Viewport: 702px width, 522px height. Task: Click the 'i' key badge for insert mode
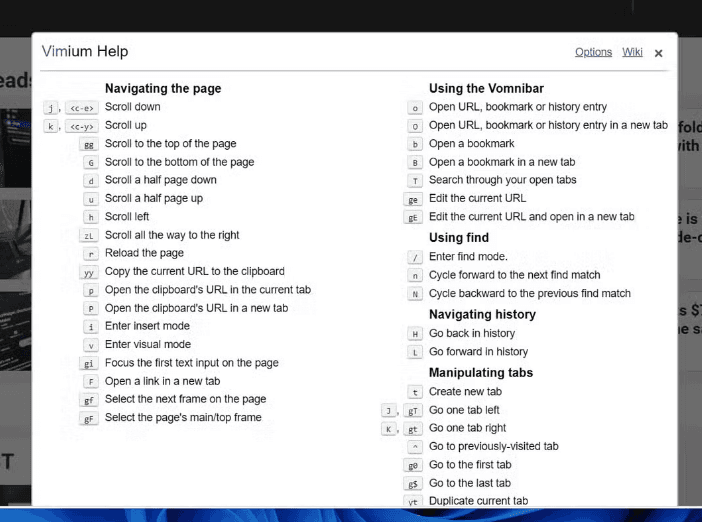click(91, 327)
